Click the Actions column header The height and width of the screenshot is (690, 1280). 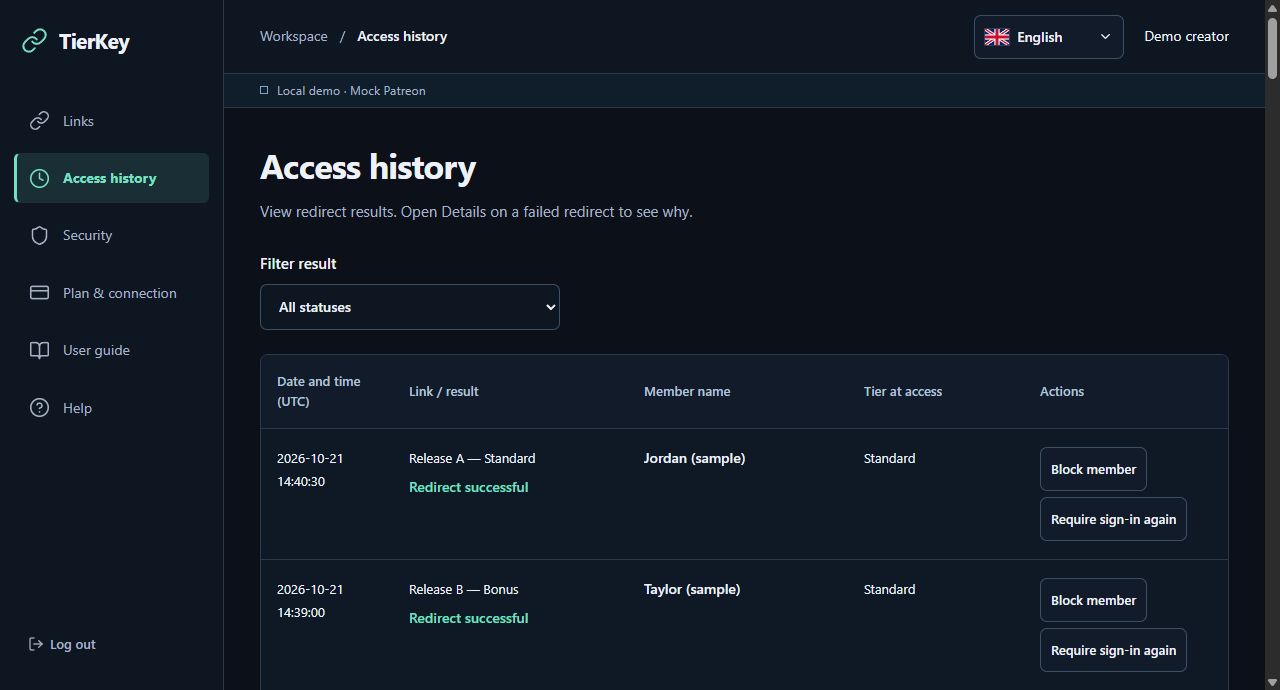click(1062, 391)
